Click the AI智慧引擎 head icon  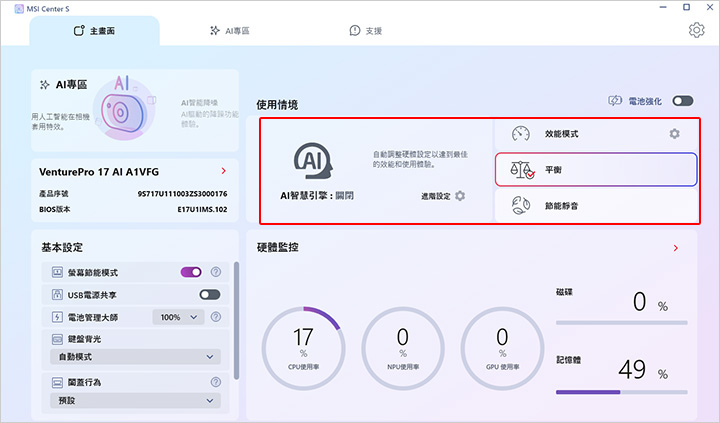point(313,161)
